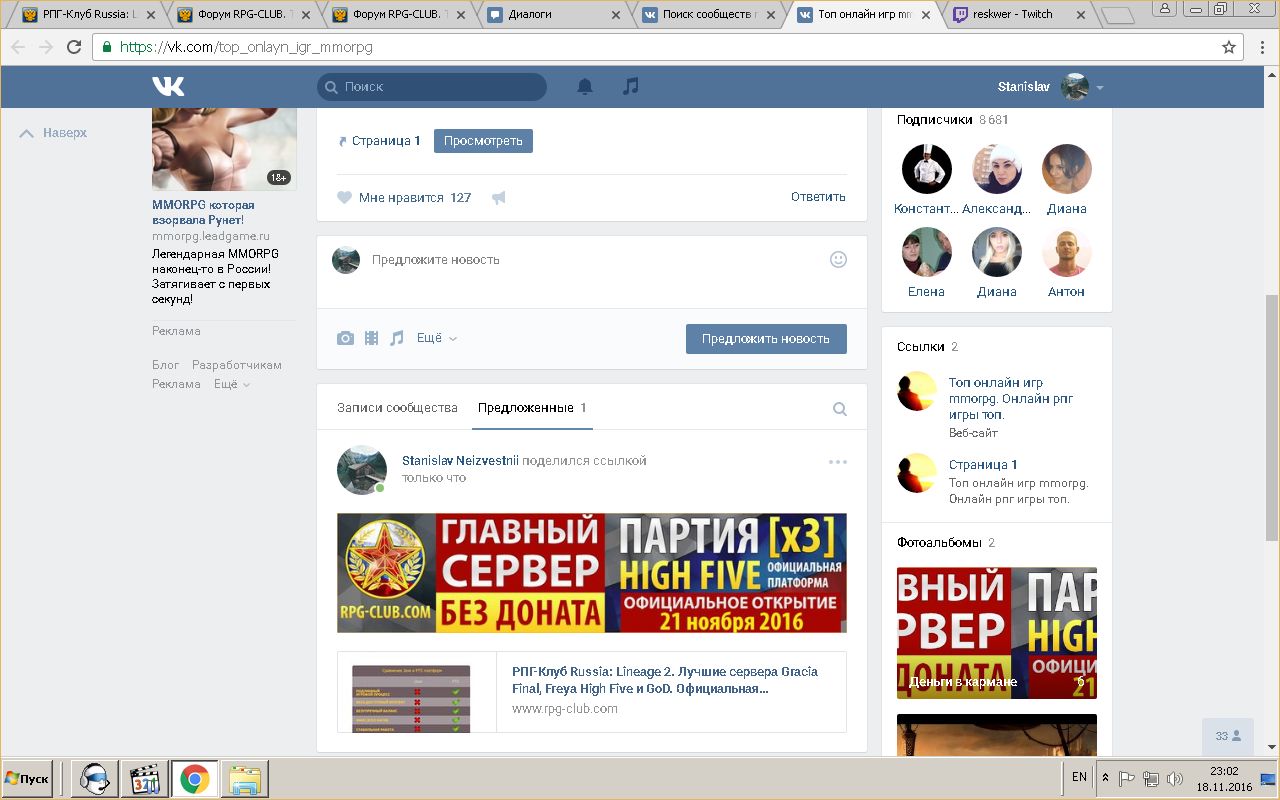This screenshot has height=800, width=1280.
Task: Click the Просмотреть button
Action: [x=483, y=141]
